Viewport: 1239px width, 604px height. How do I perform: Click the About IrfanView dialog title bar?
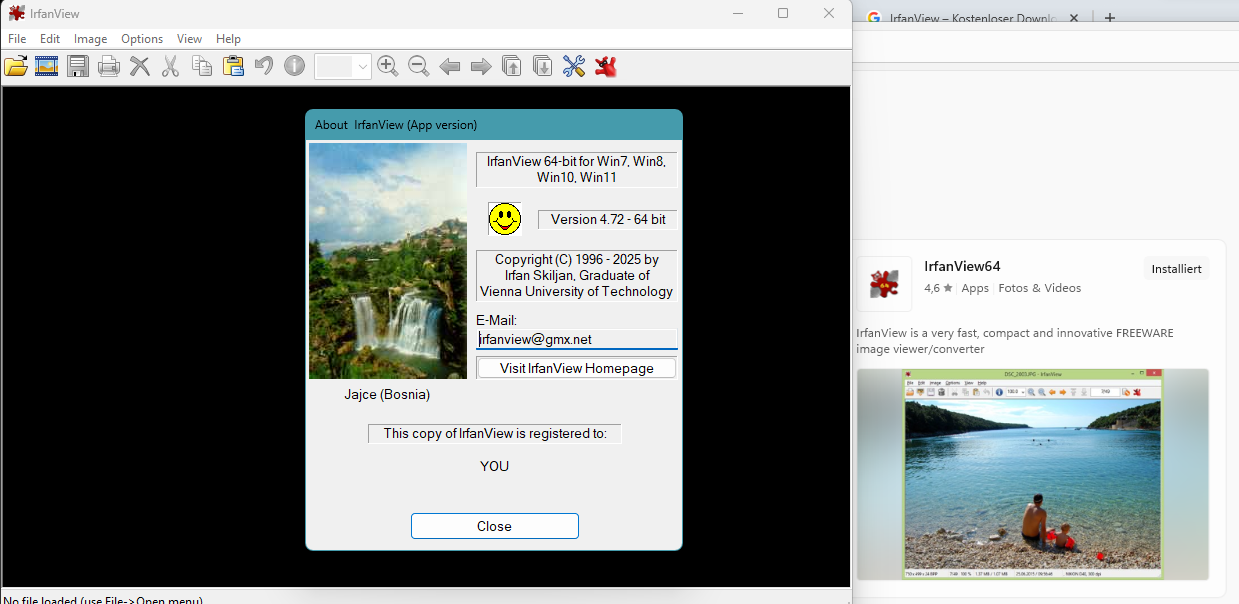pyautogui.click(x=494, y=125)
